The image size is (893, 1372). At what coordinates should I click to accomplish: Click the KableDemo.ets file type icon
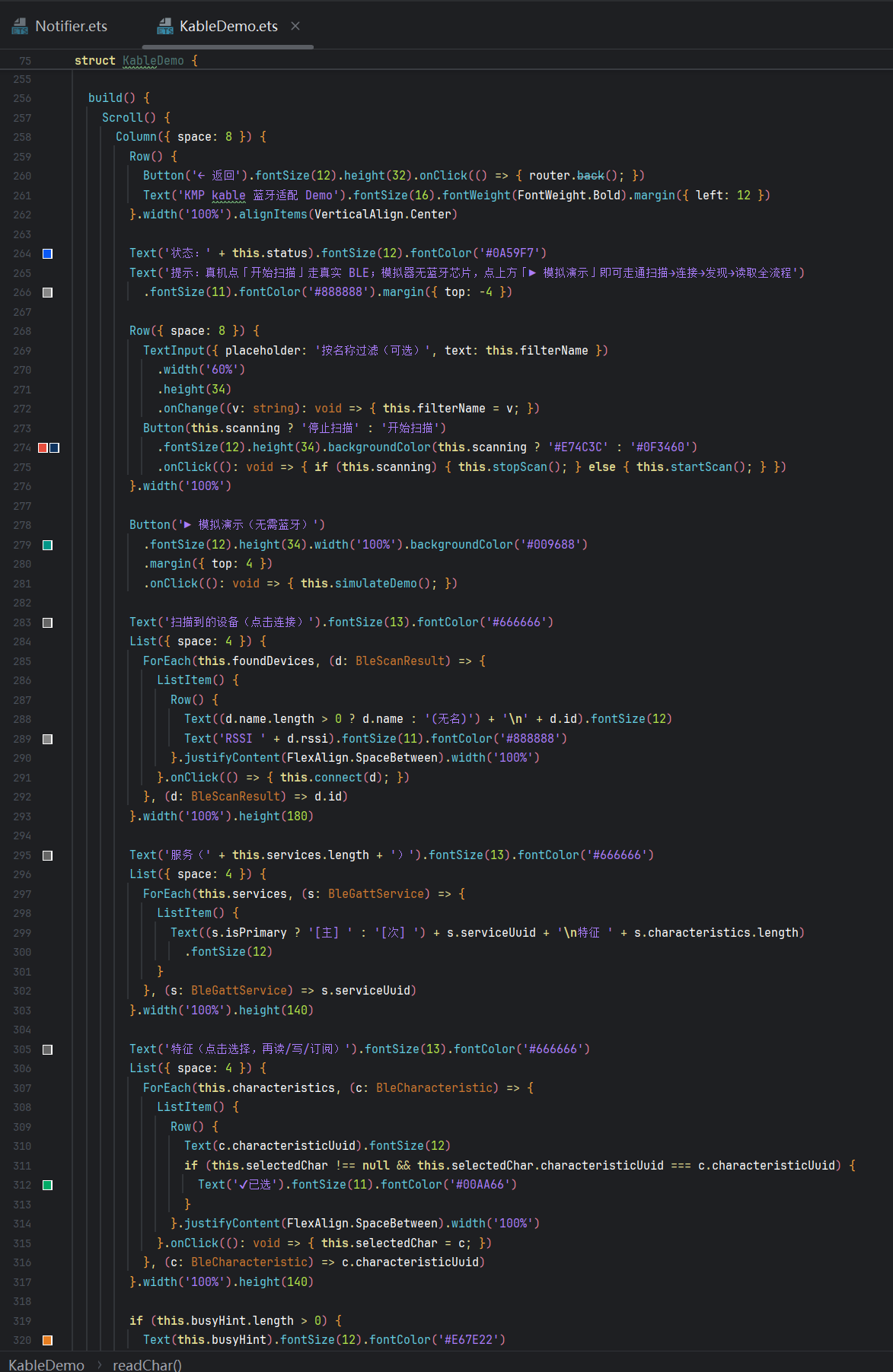click(x=164, y=27)
